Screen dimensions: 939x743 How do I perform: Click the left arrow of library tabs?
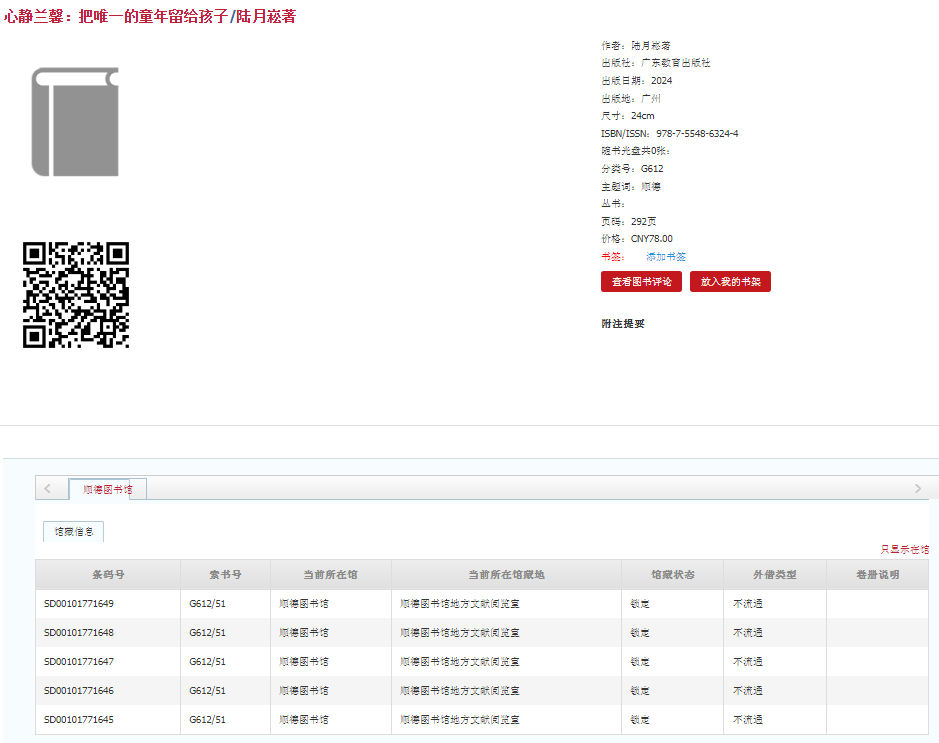[47, 489]
